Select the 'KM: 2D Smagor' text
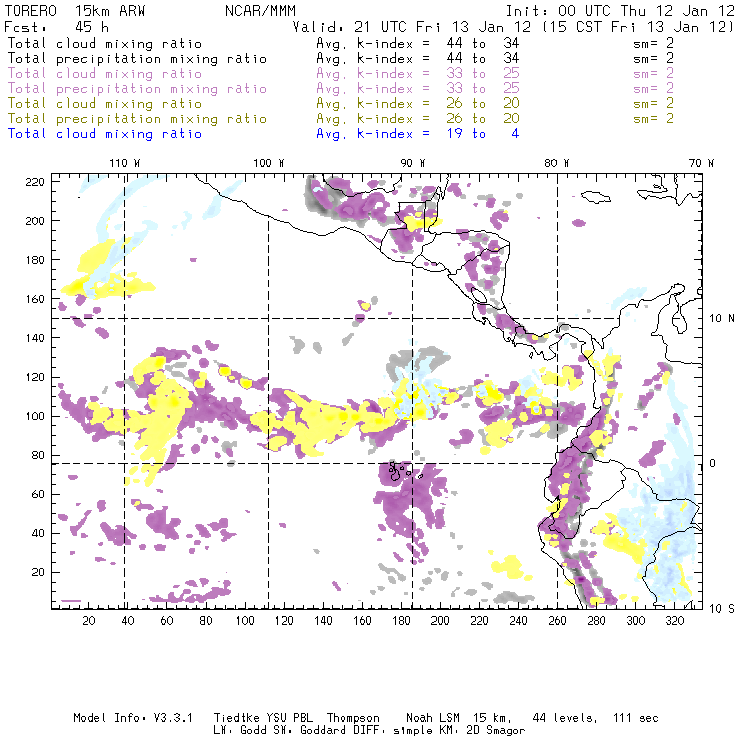Viewport: 740px width, 740px height. pos(480,731)
